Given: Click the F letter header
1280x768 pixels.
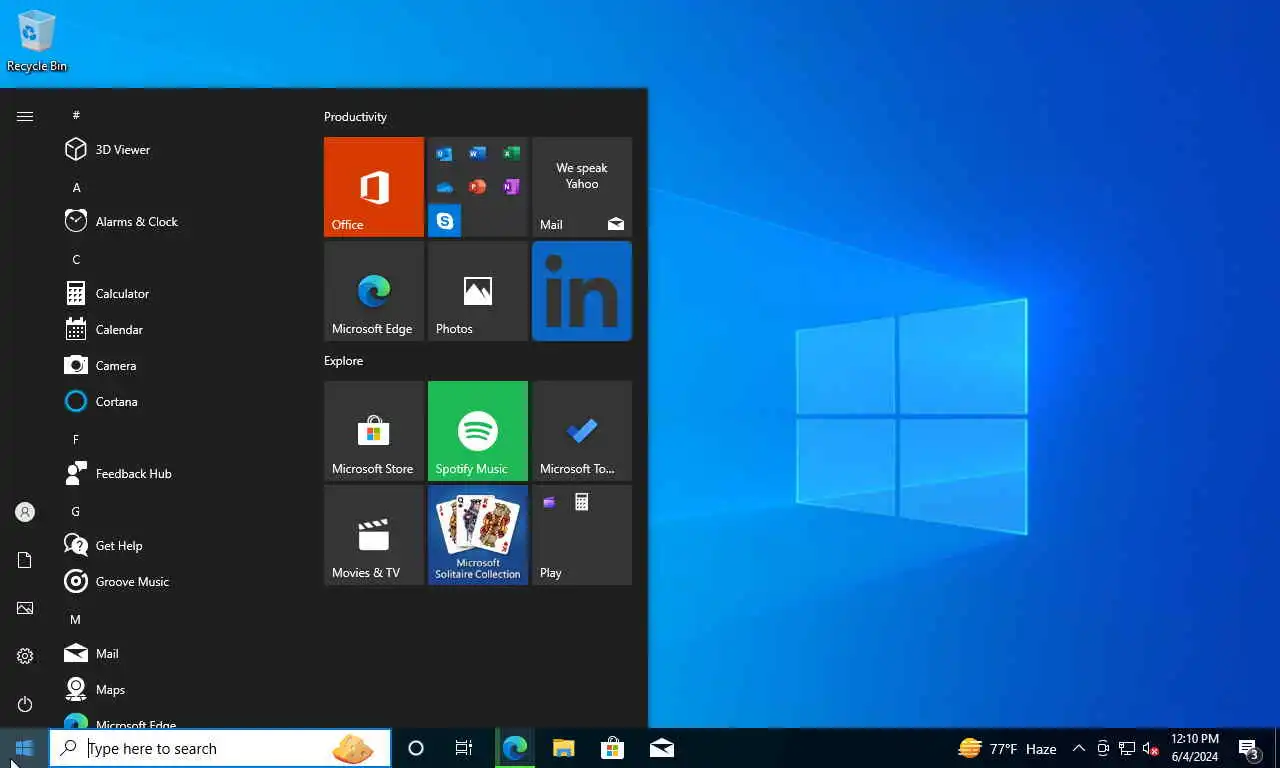Looking at the screenshot, I should tap(76, 439).
